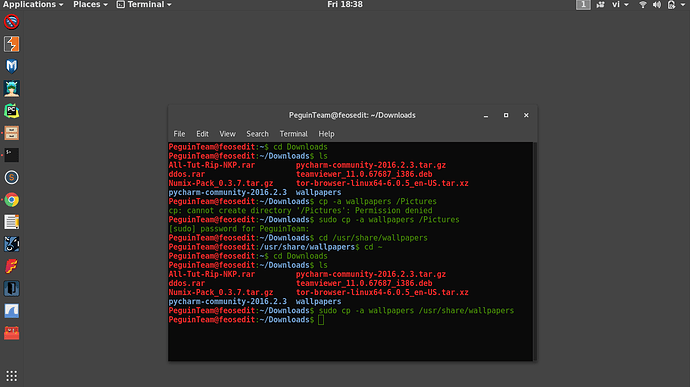This screenshot has width=690, height=387.
Task: Open Armitage from the dock
Action: point(11,88)
